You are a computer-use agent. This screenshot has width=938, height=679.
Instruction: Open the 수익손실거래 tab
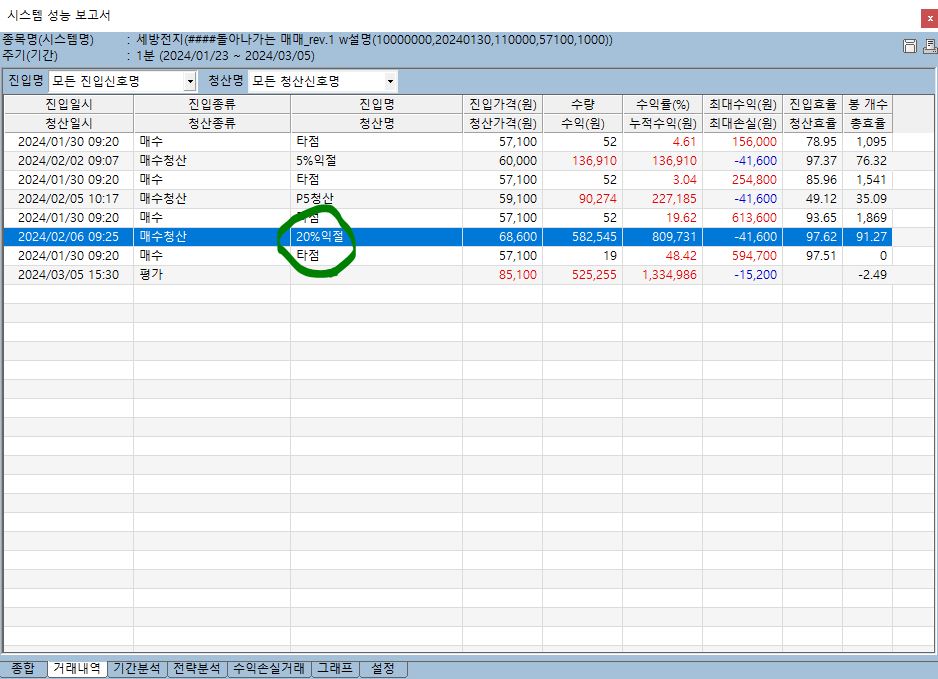pos(270,668)
